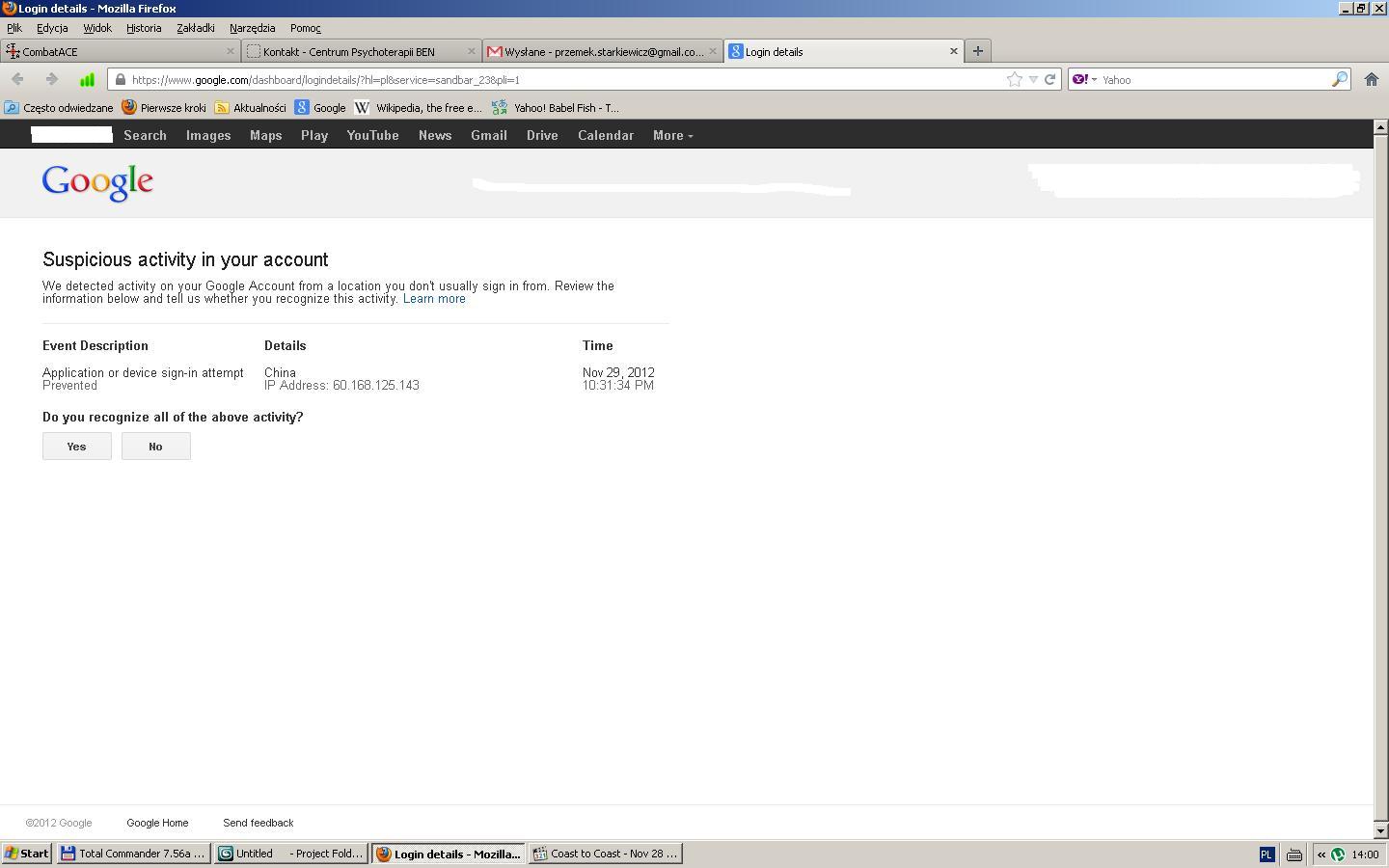Open Drive in the Google top bar
Image resolution: width=1389 pixels, height=868 pixels.
pos(542,135)
